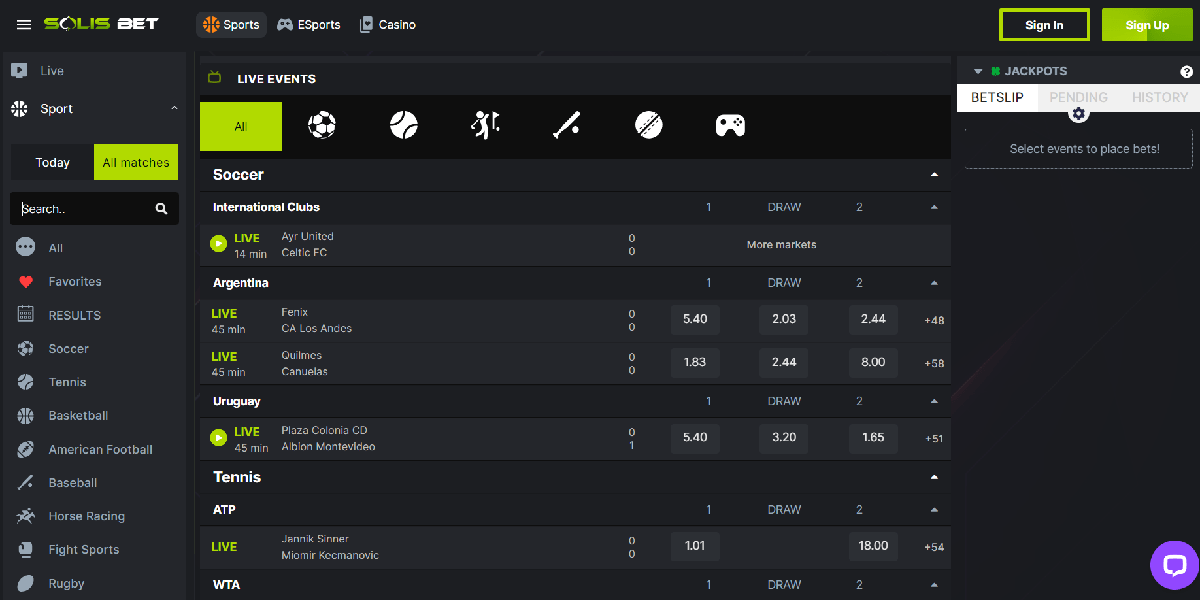Screen dimensions: 1200x600
Task: Open the live chat support bubble
Action: pos(1174,565)
